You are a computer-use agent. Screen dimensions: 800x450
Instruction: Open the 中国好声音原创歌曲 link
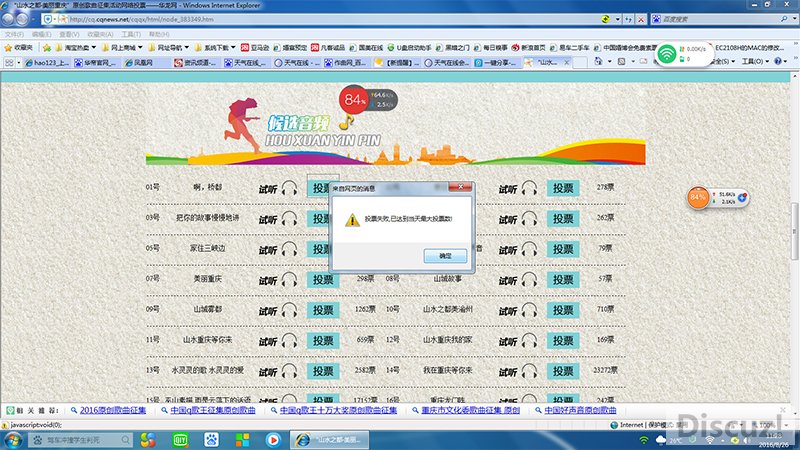(580, 410)
